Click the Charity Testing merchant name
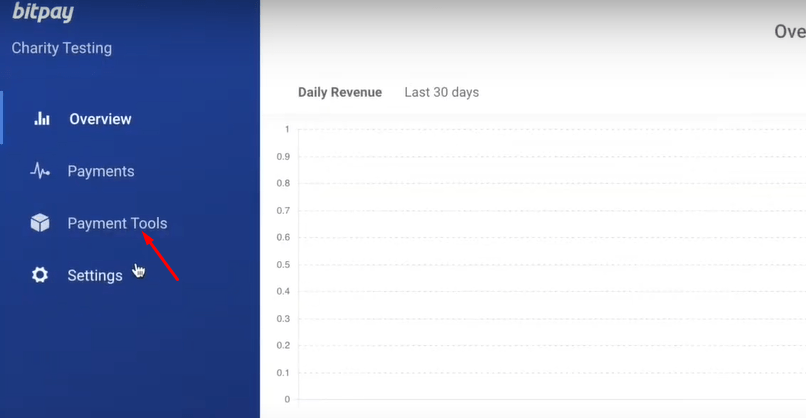 click(62, 48)
